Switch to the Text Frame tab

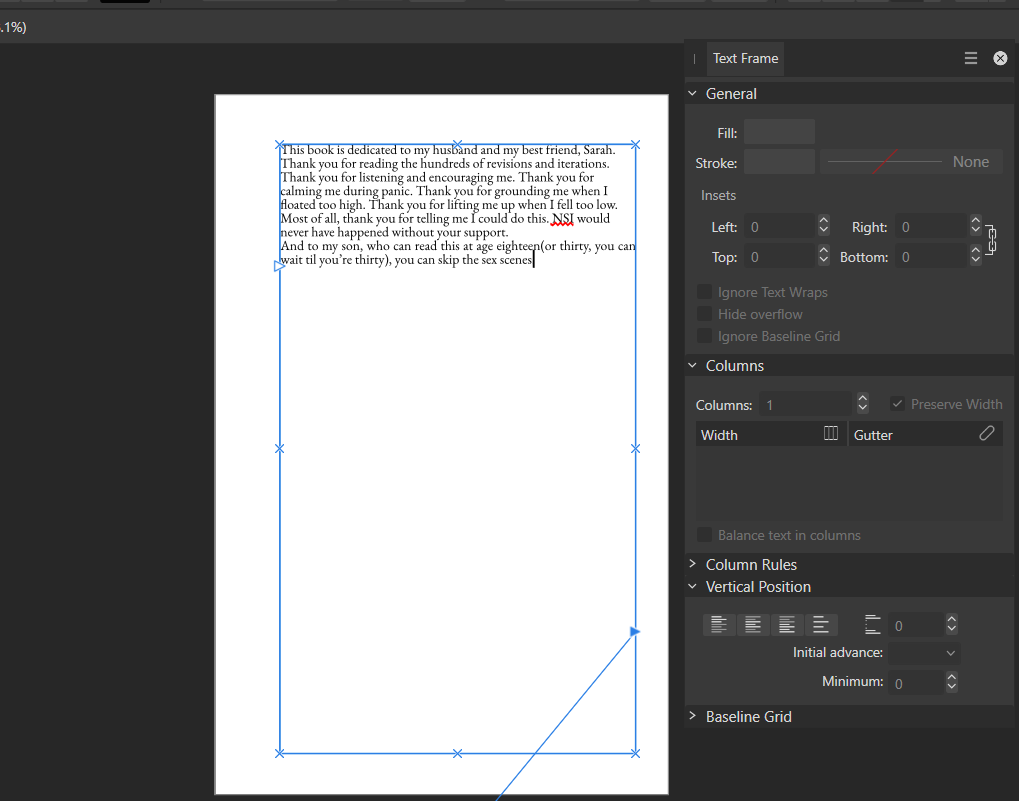pos(744,58)
